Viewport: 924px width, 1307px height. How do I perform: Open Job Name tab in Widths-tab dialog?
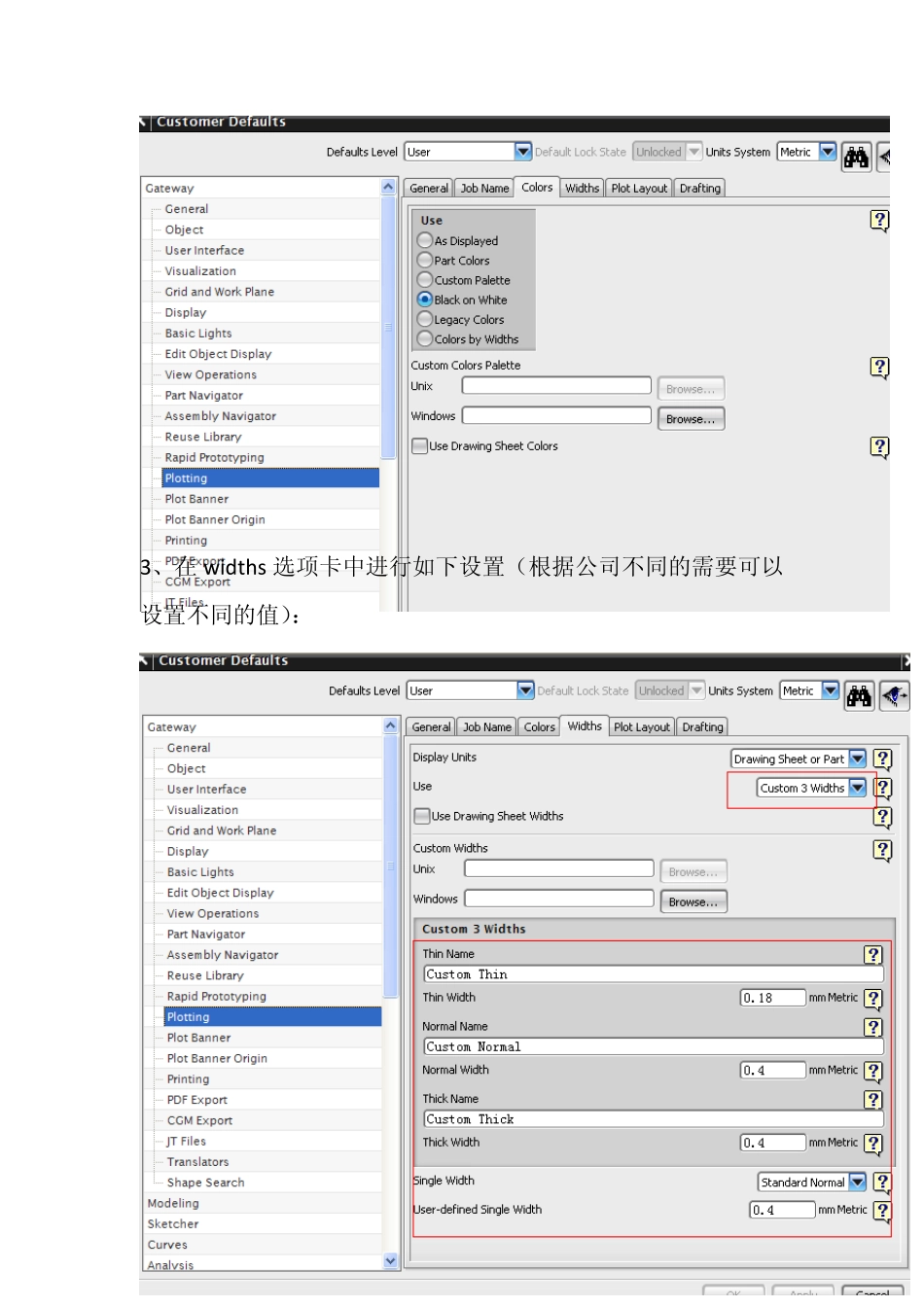[x=487, y=727]
